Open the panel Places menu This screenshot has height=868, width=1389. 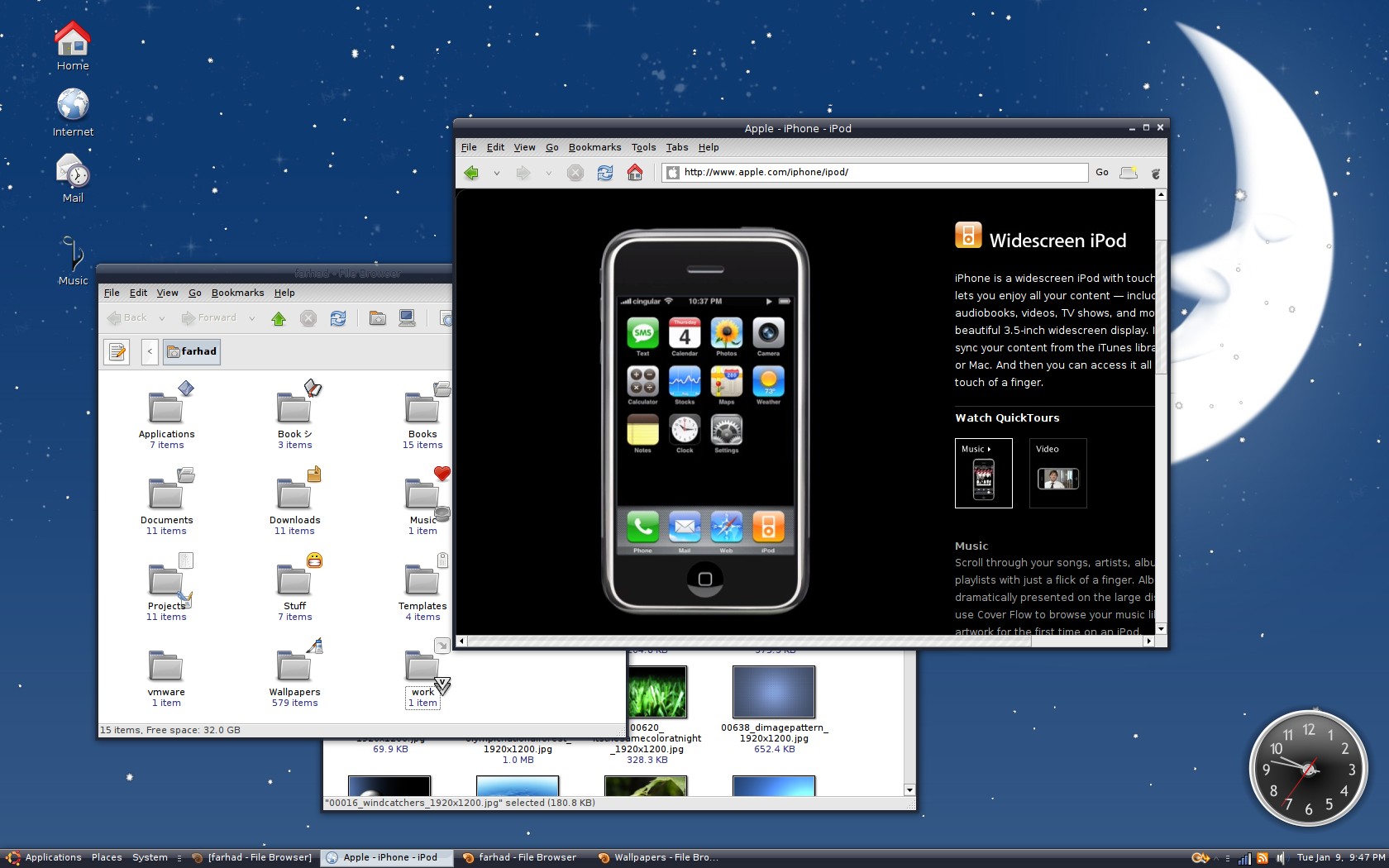point(107,858)
